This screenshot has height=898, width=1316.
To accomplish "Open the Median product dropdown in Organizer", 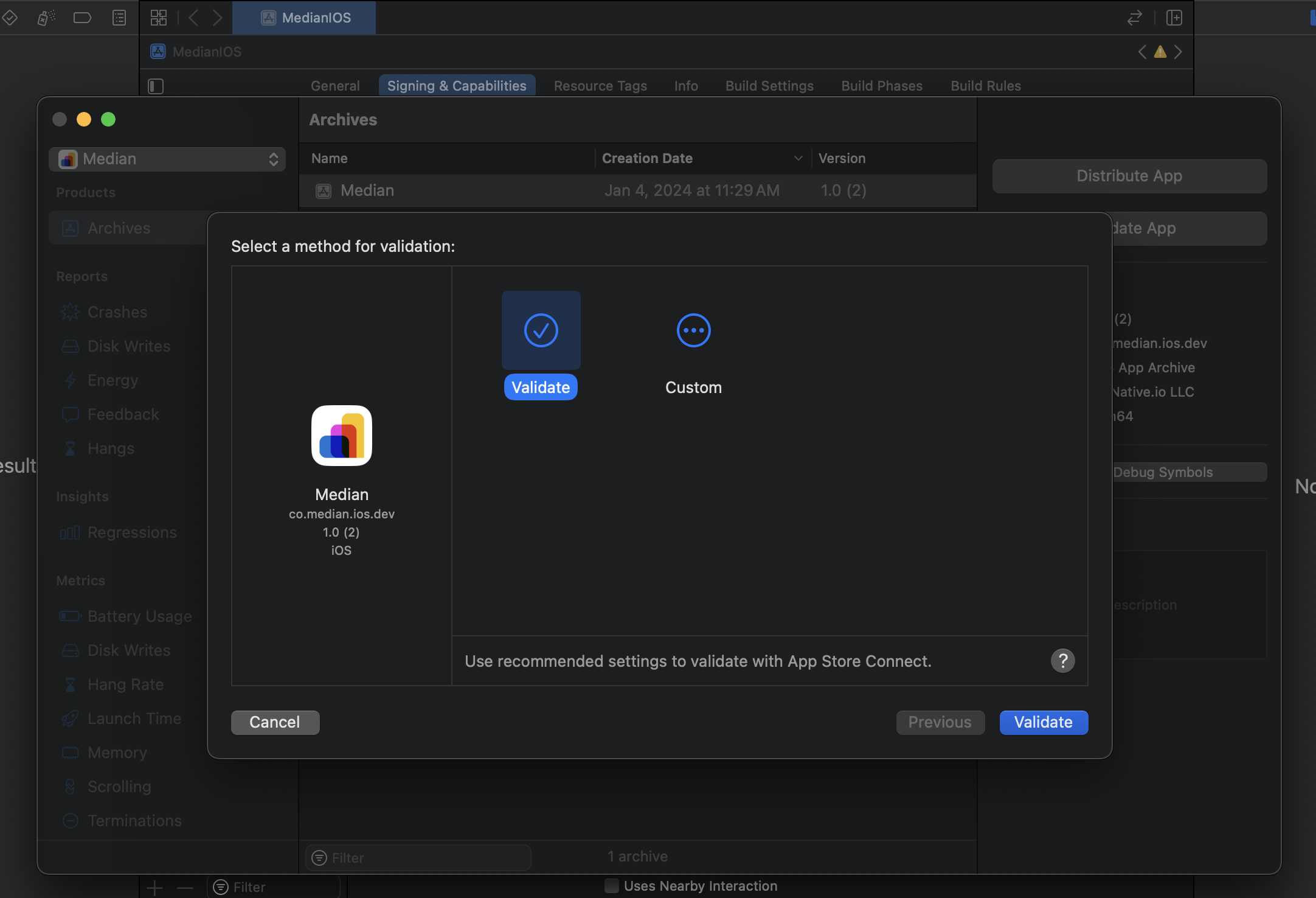I will 167,159.
